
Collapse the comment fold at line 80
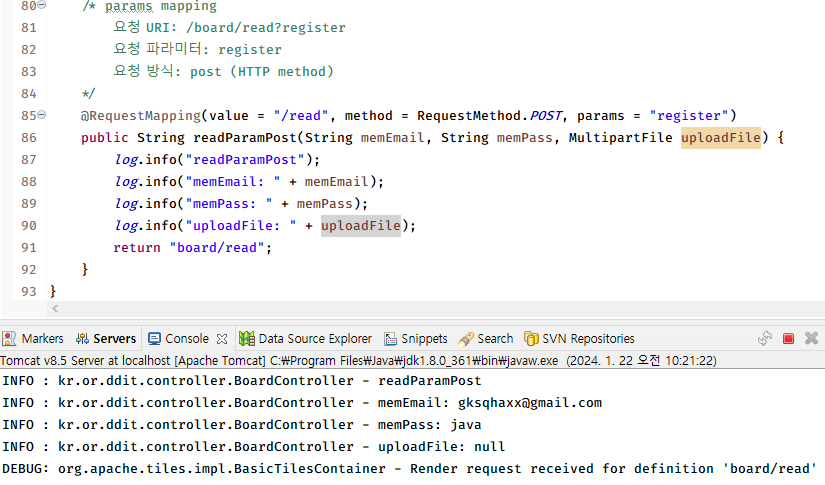42,5
